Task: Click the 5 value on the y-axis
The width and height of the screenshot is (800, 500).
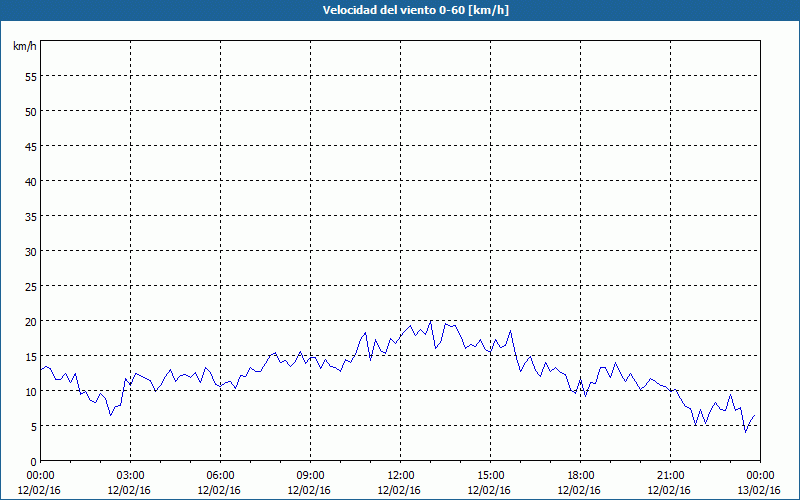Action: pos(34,427)
